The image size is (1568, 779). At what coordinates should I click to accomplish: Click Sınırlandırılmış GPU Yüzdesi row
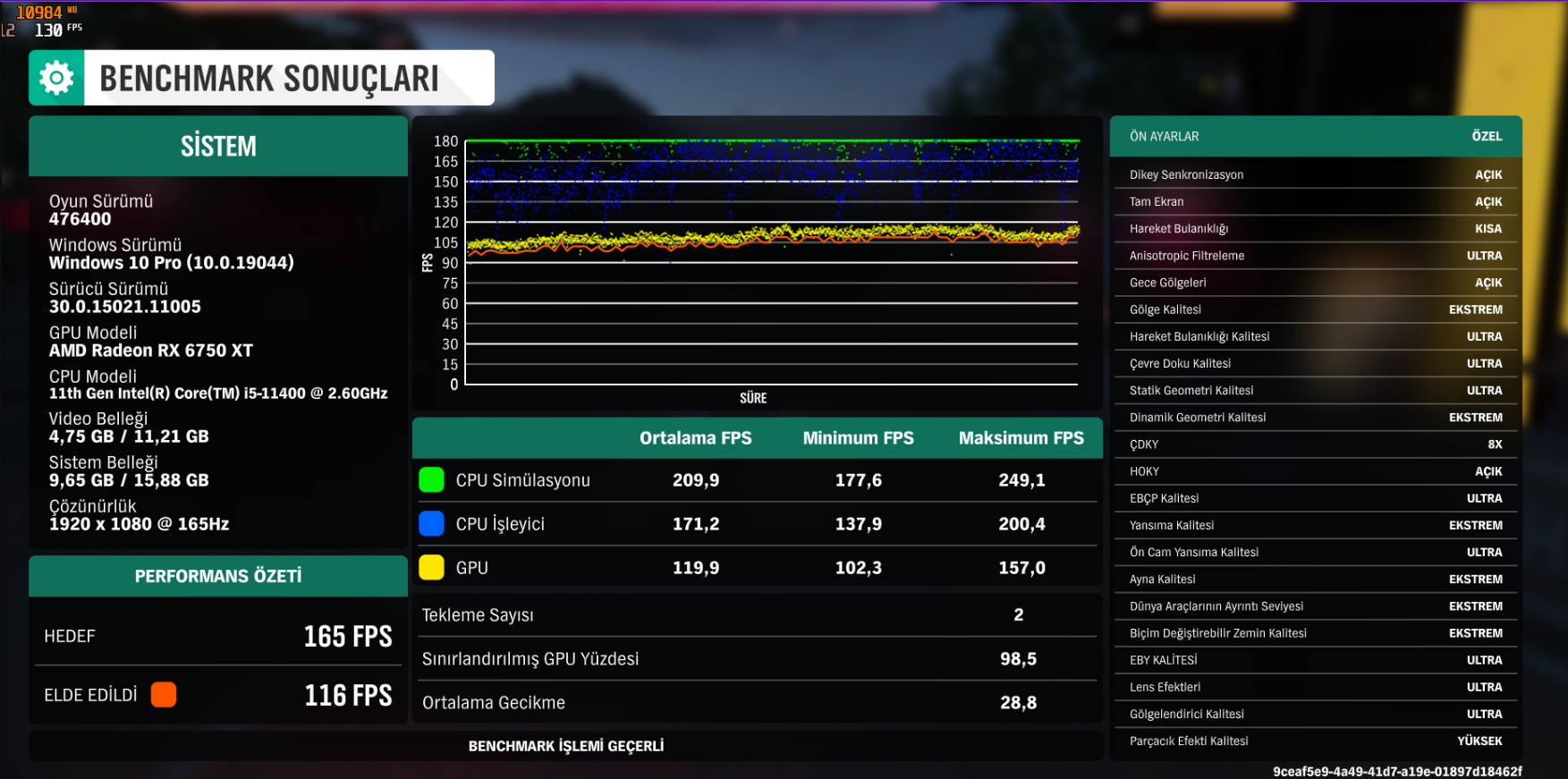pos(757,658)
